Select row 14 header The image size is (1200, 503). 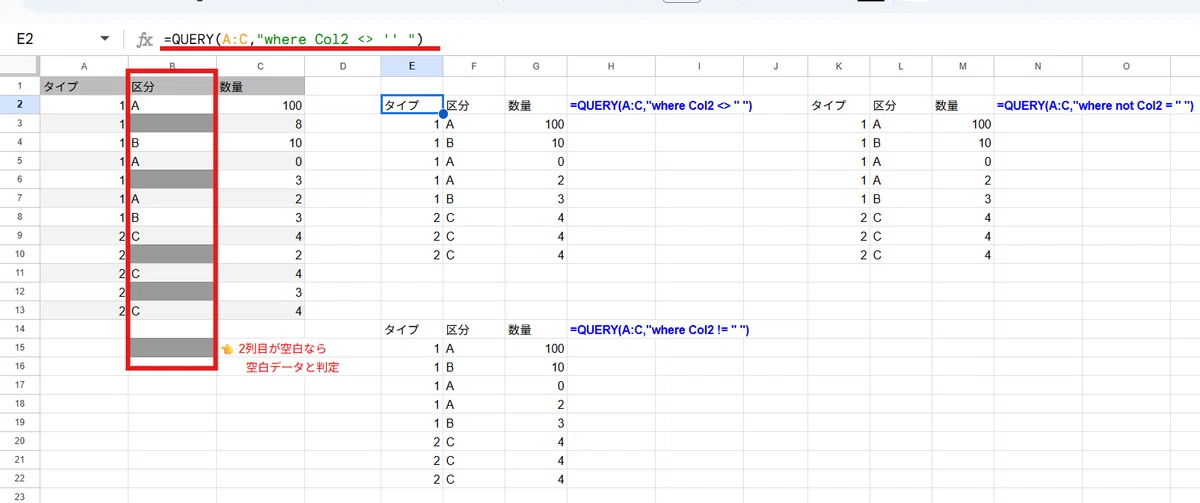point(20,328)
